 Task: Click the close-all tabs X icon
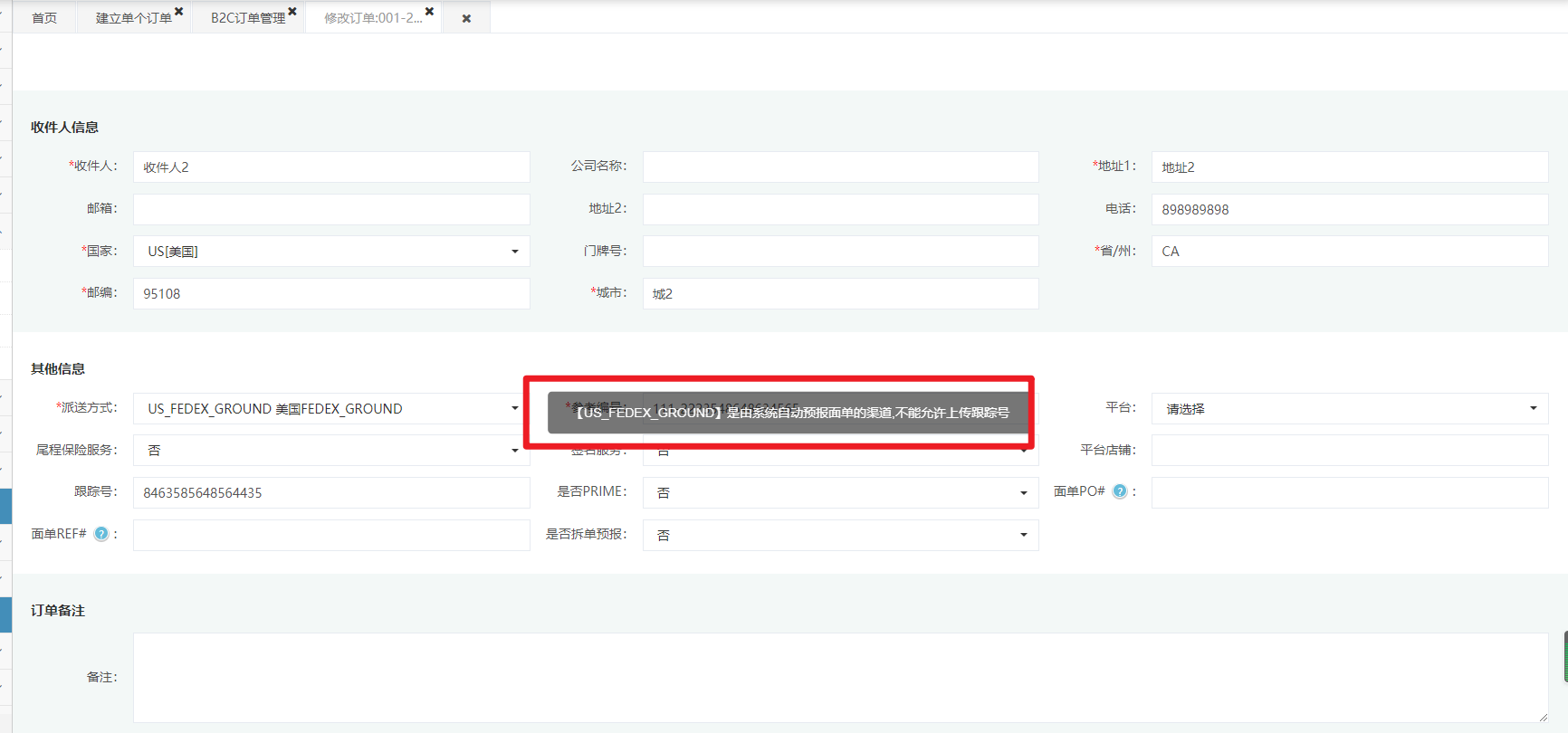[466, 18]
